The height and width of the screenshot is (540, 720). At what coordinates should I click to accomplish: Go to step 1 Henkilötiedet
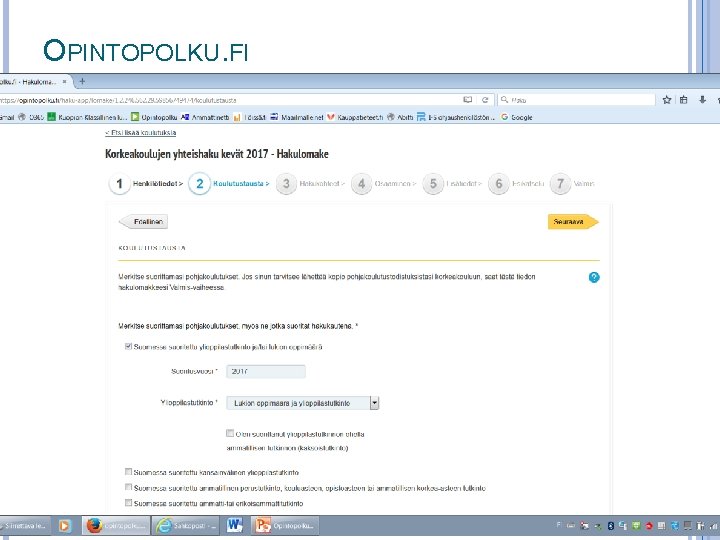click(x=146, y=184)
